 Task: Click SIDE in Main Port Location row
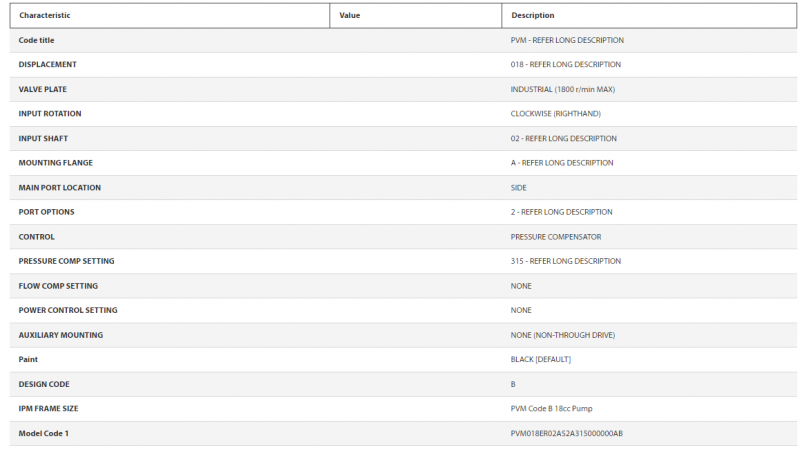coord(519,188)
